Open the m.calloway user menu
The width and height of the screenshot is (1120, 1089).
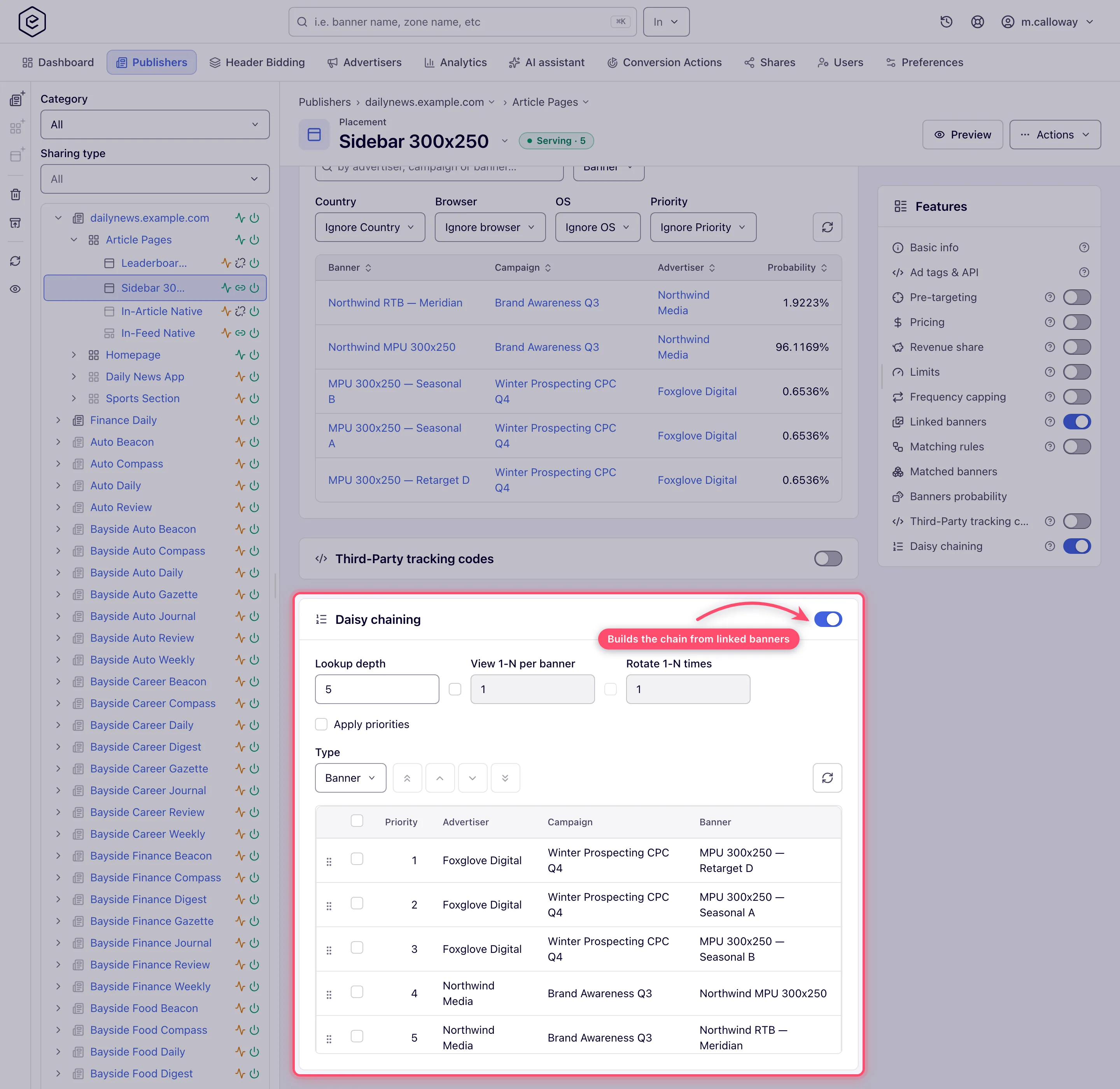[x=1047, y=22]
